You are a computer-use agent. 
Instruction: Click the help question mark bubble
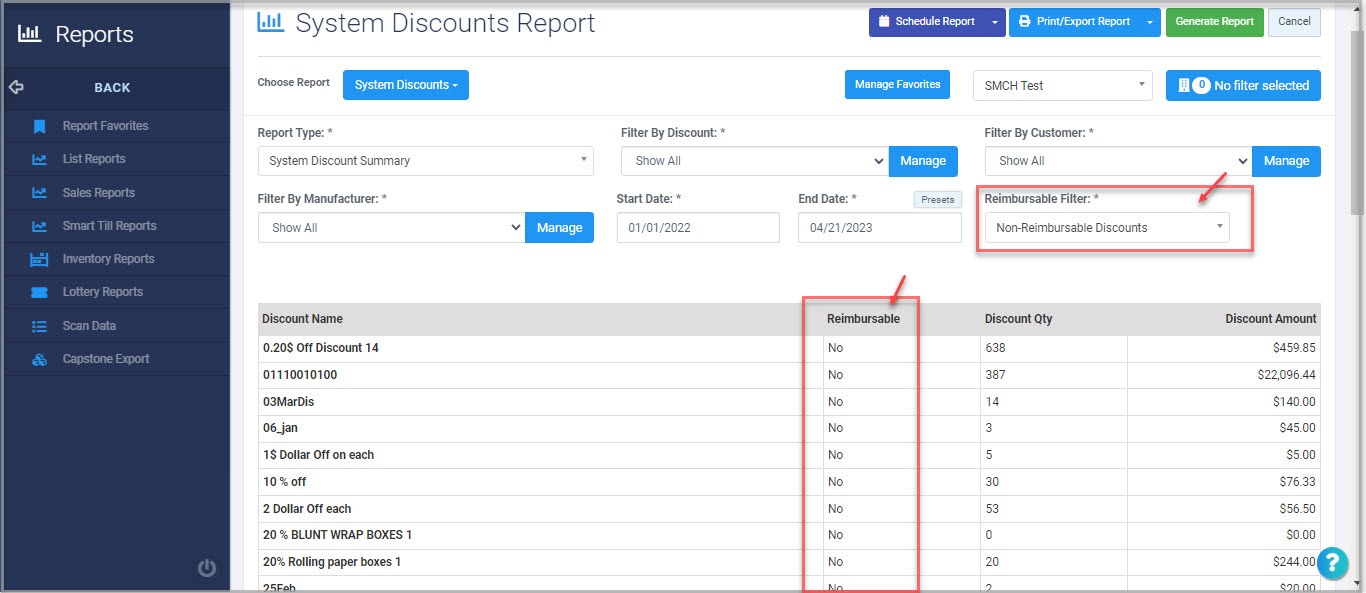point(1332,563)
